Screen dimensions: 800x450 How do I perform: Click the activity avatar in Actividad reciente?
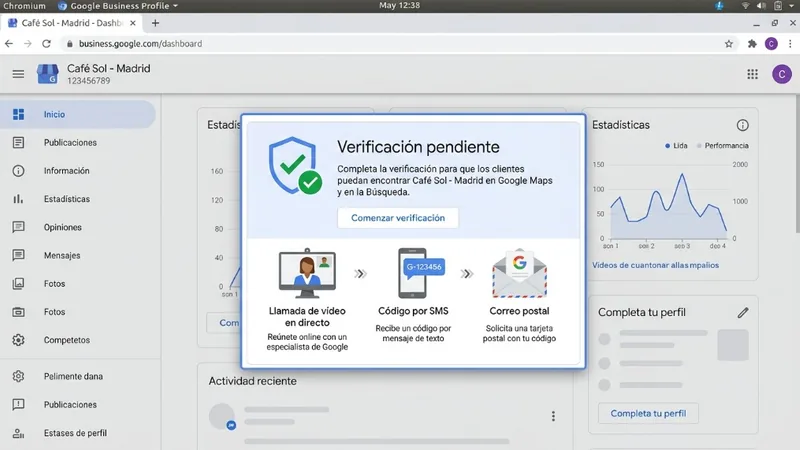222,416
